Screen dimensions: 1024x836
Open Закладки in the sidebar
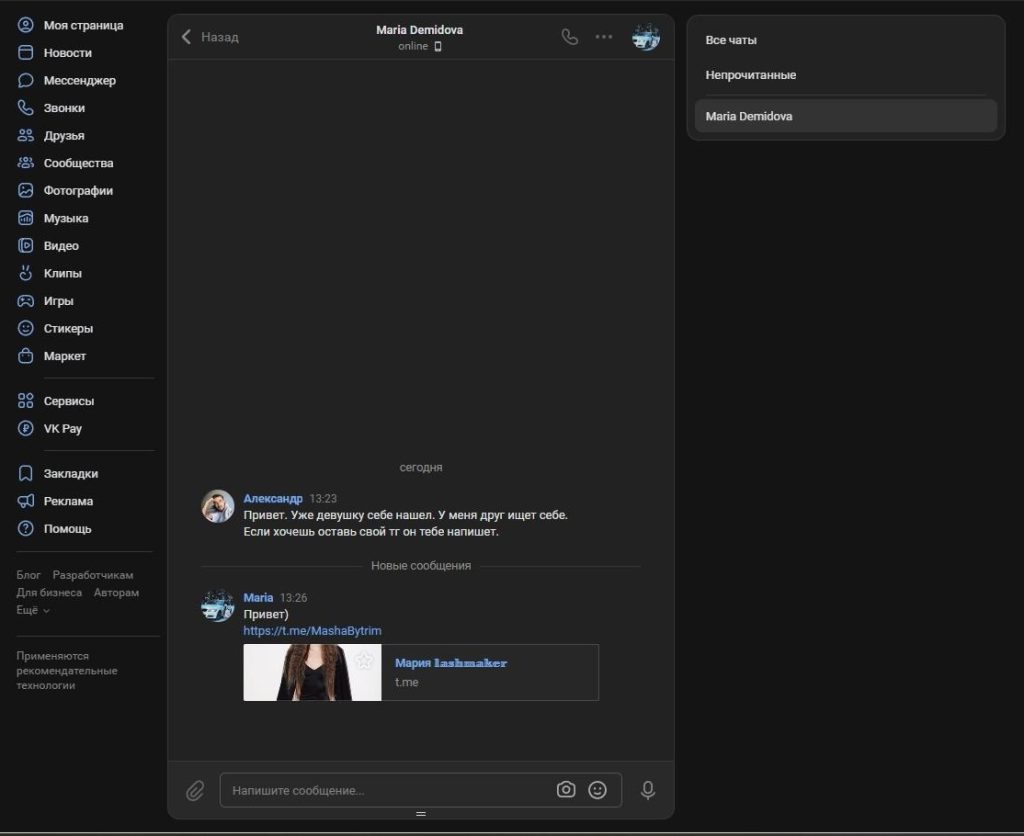coord(70,473)
